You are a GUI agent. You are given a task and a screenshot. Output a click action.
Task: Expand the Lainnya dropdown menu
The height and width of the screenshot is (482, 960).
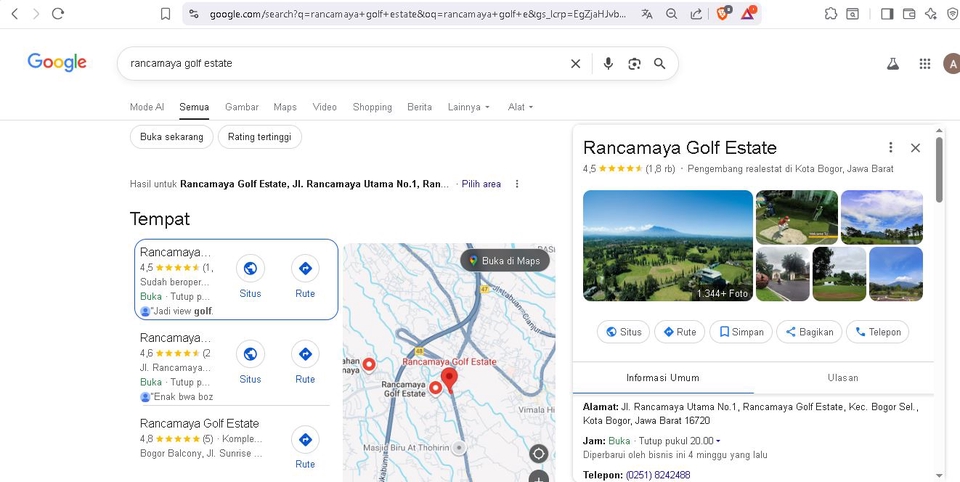point(469,107)
